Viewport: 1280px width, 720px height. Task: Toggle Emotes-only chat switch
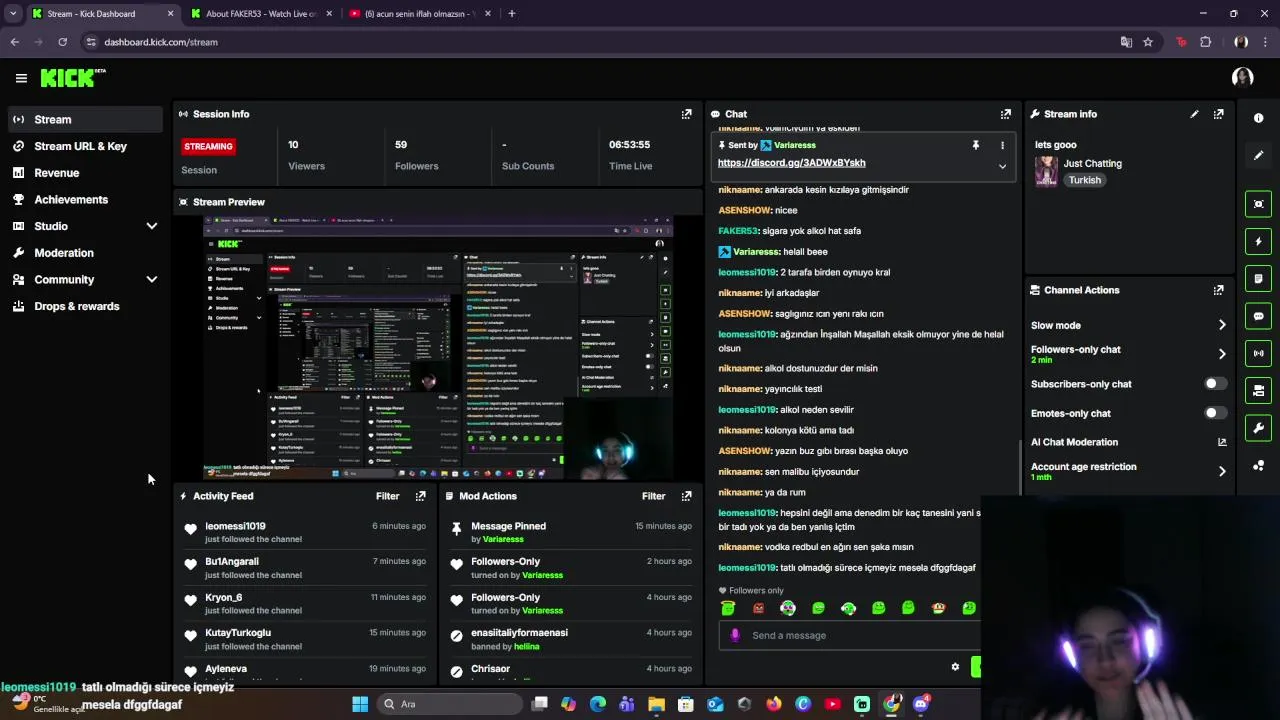coord(1215,413)
